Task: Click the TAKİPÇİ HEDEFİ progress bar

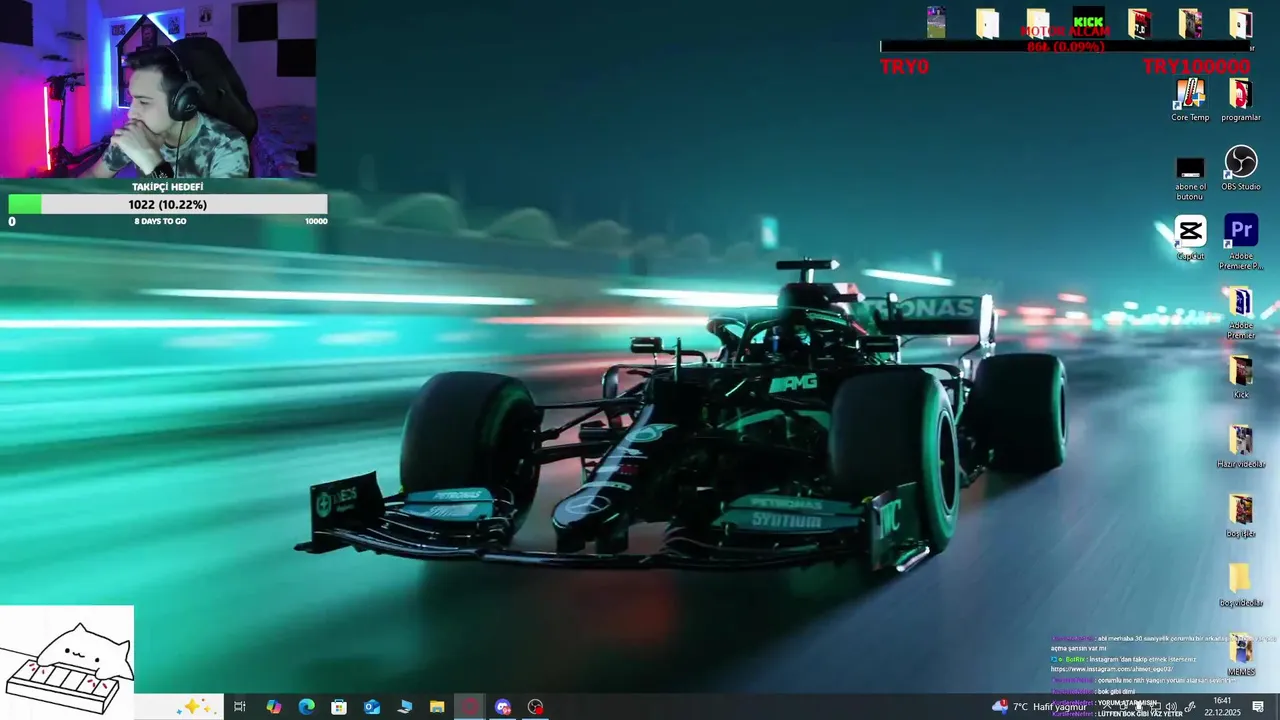Action: pos(168,204)
